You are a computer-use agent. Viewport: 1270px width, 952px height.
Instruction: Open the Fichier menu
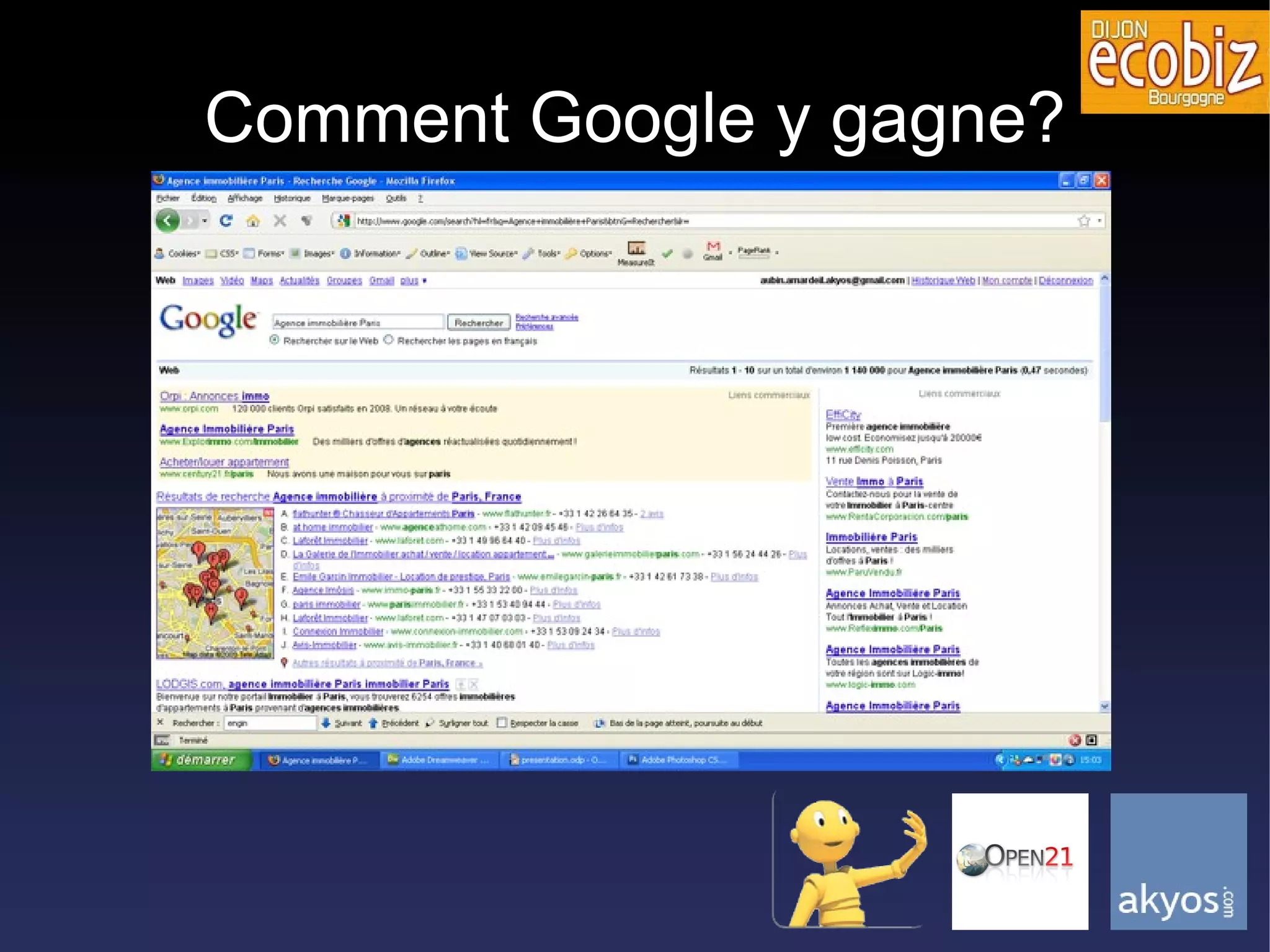[x=167, y=198]
